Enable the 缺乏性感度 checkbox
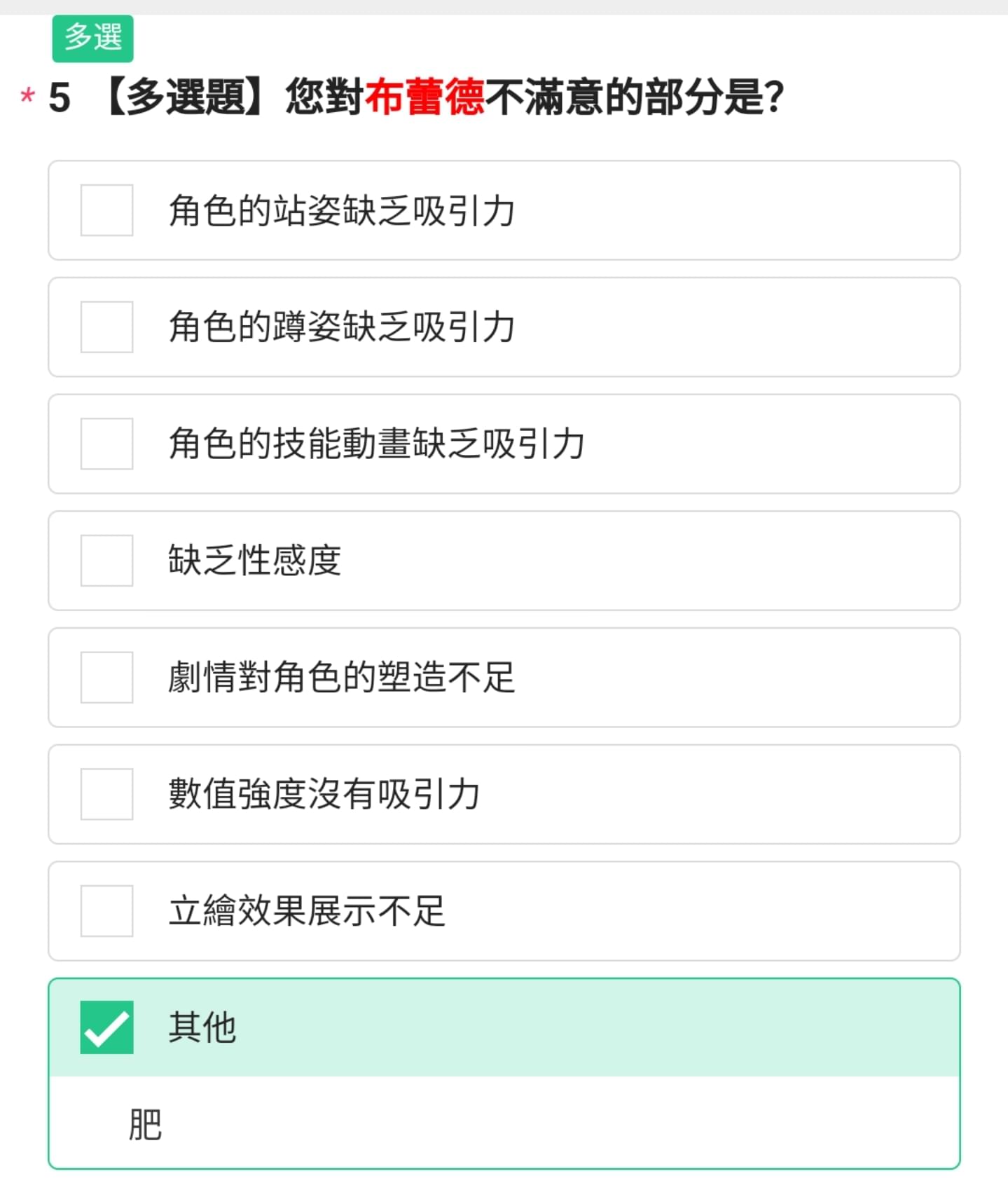The height and width of the screenshot is (1190, 1008). tap(106, 561)
